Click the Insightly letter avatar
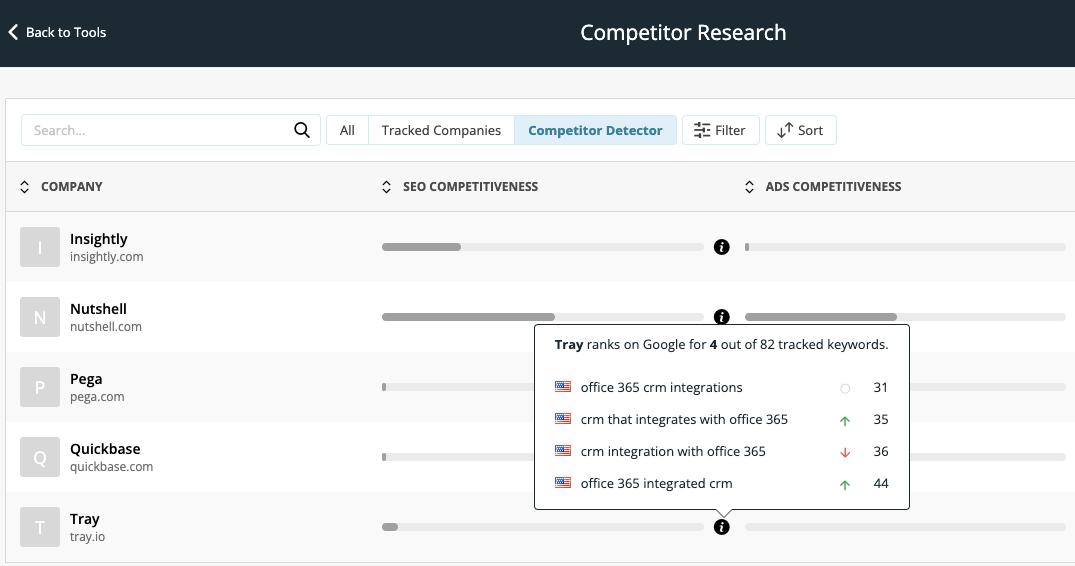1075x566 pixels. (x=40, y=247)
